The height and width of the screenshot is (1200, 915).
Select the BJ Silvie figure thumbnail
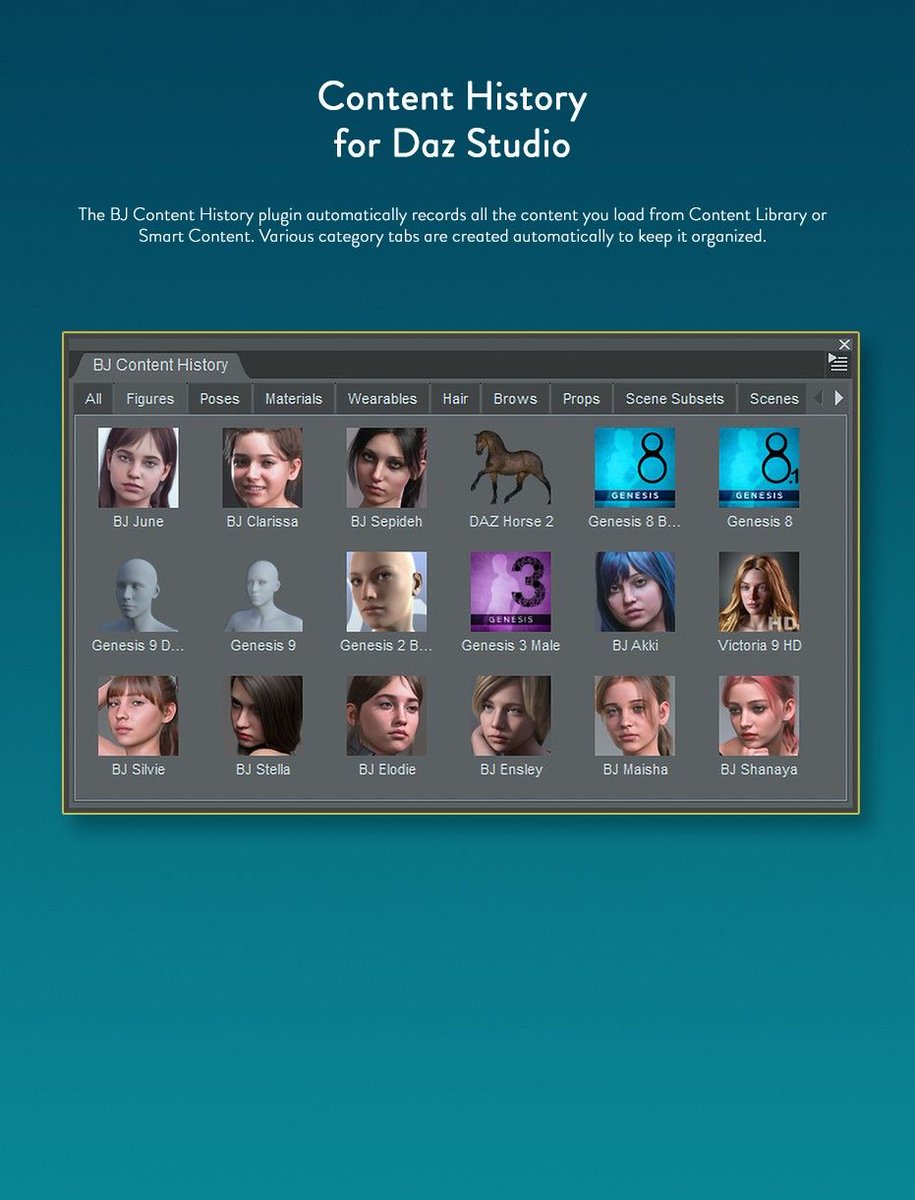[x=138, y=716]
